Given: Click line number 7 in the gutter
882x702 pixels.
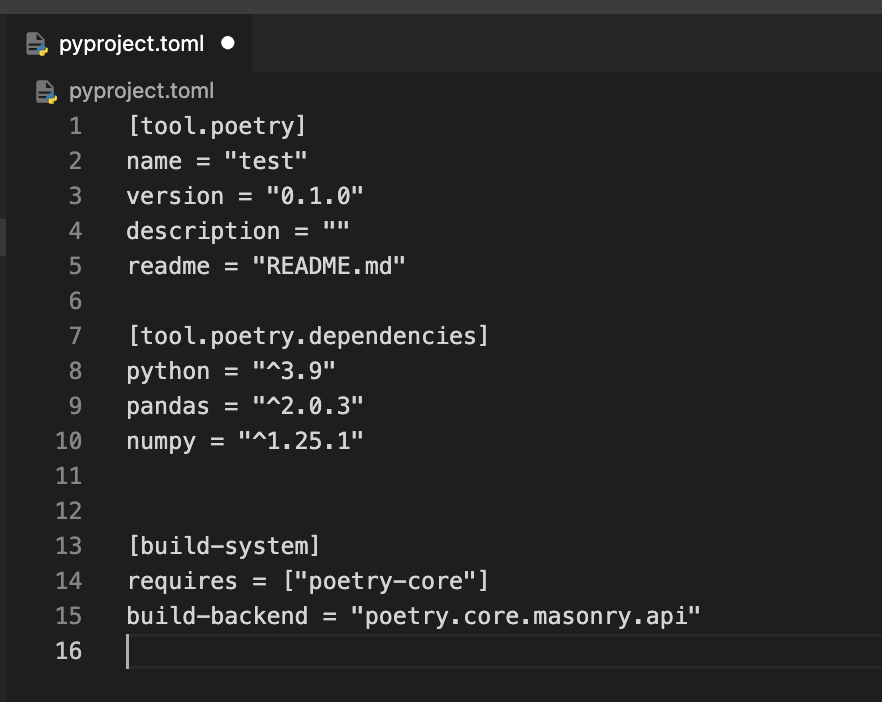Looking at the screenshot, I should [75, 336].
